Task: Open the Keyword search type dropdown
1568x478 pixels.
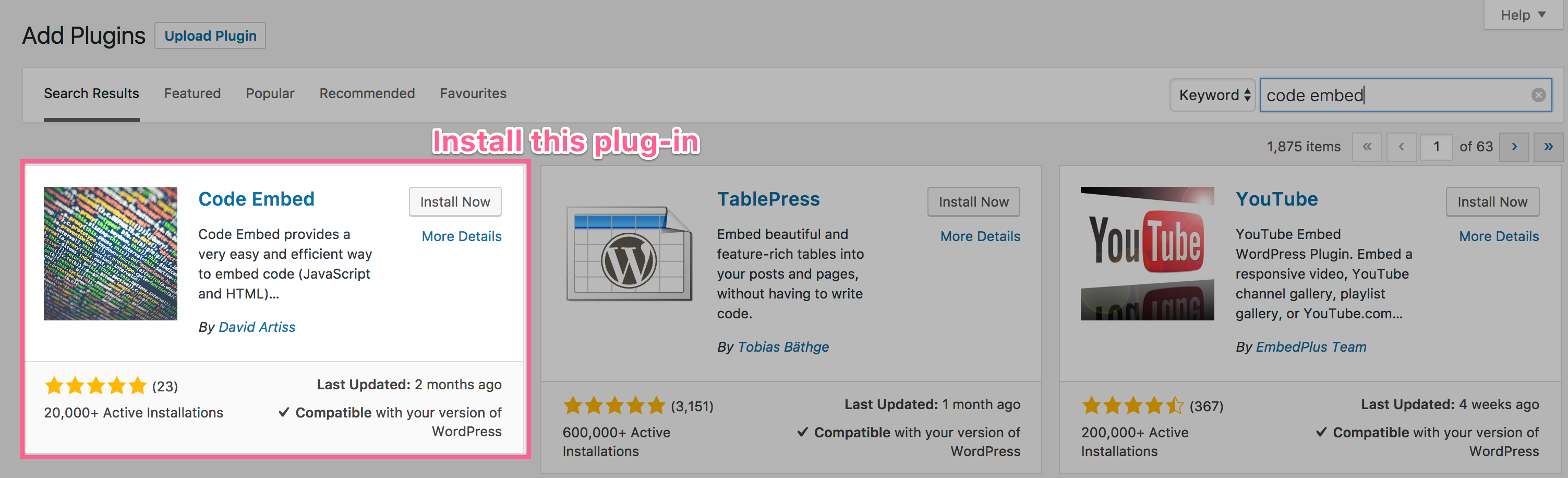Action: [x=1213, y=95]
